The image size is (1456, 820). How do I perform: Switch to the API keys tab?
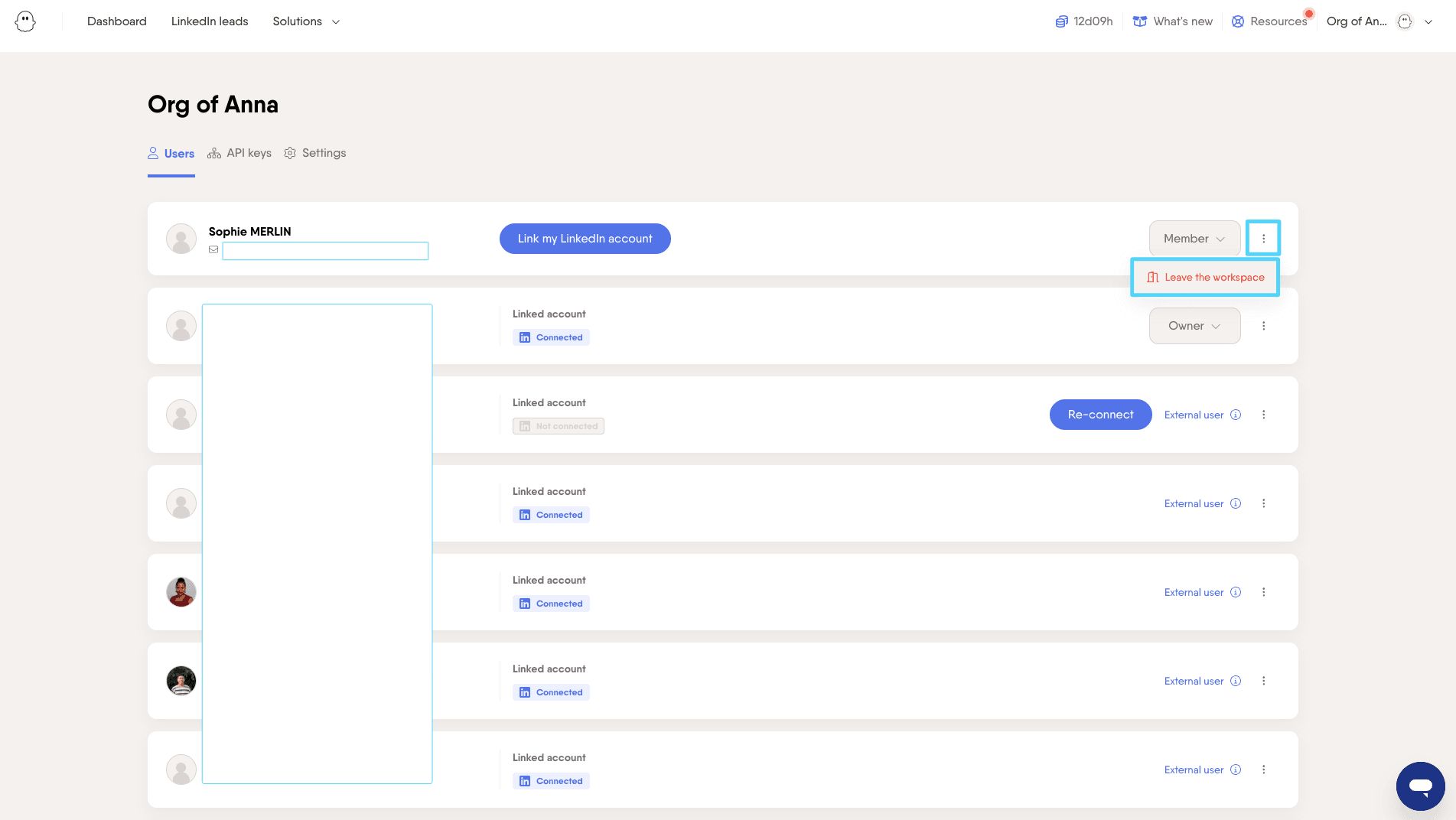pyautogui.click(x=239, y=153)
